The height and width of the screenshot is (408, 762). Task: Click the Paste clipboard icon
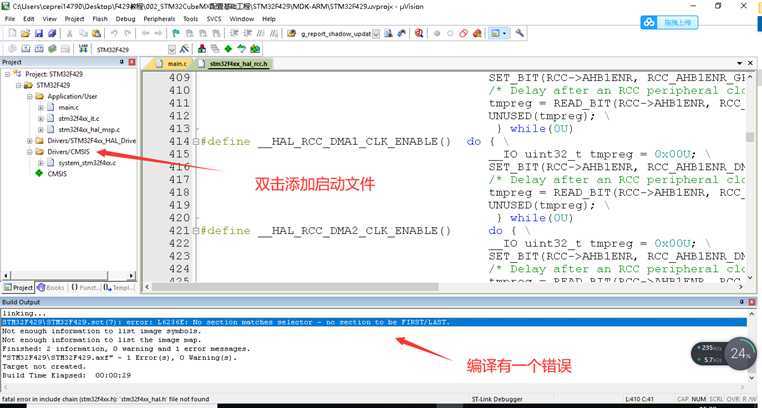[x=96, y=34]
